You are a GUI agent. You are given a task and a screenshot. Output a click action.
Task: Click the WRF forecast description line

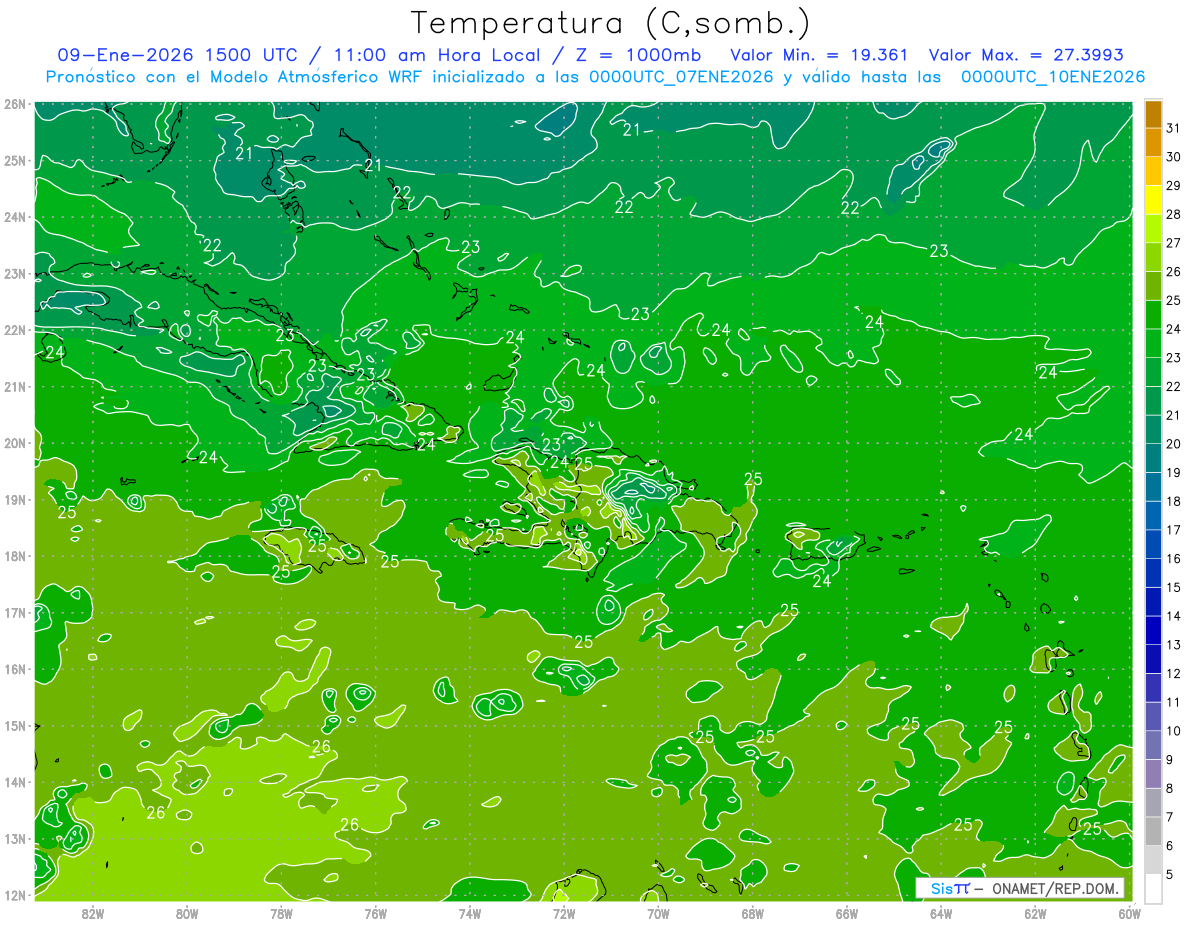click(596, 77)
